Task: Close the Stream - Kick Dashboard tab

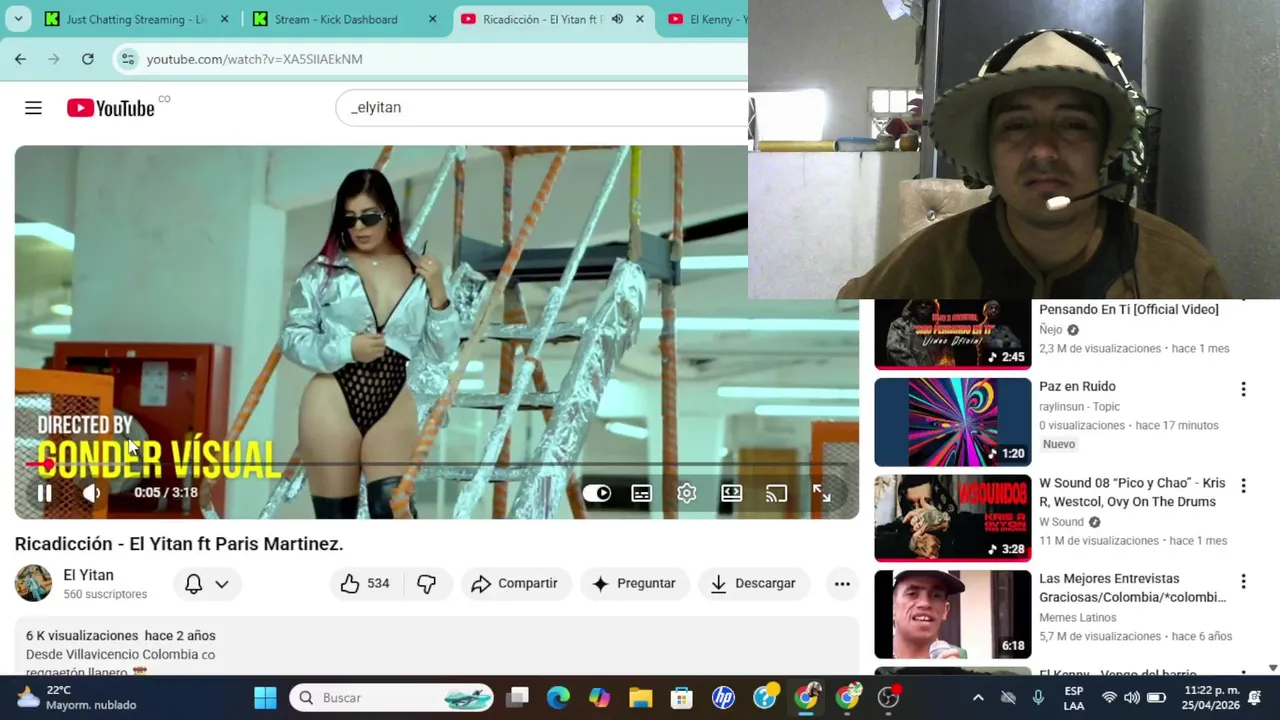Action: 432,19
